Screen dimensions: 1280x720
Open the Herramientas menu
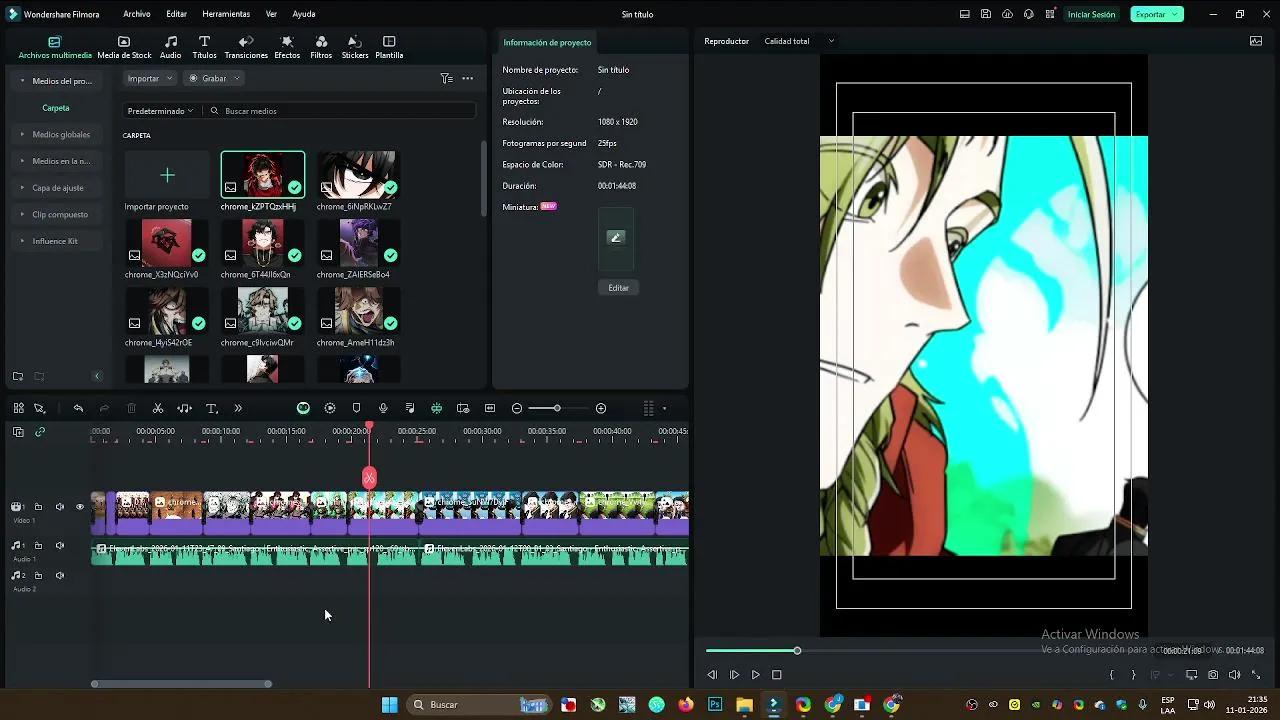pos(226,14)
